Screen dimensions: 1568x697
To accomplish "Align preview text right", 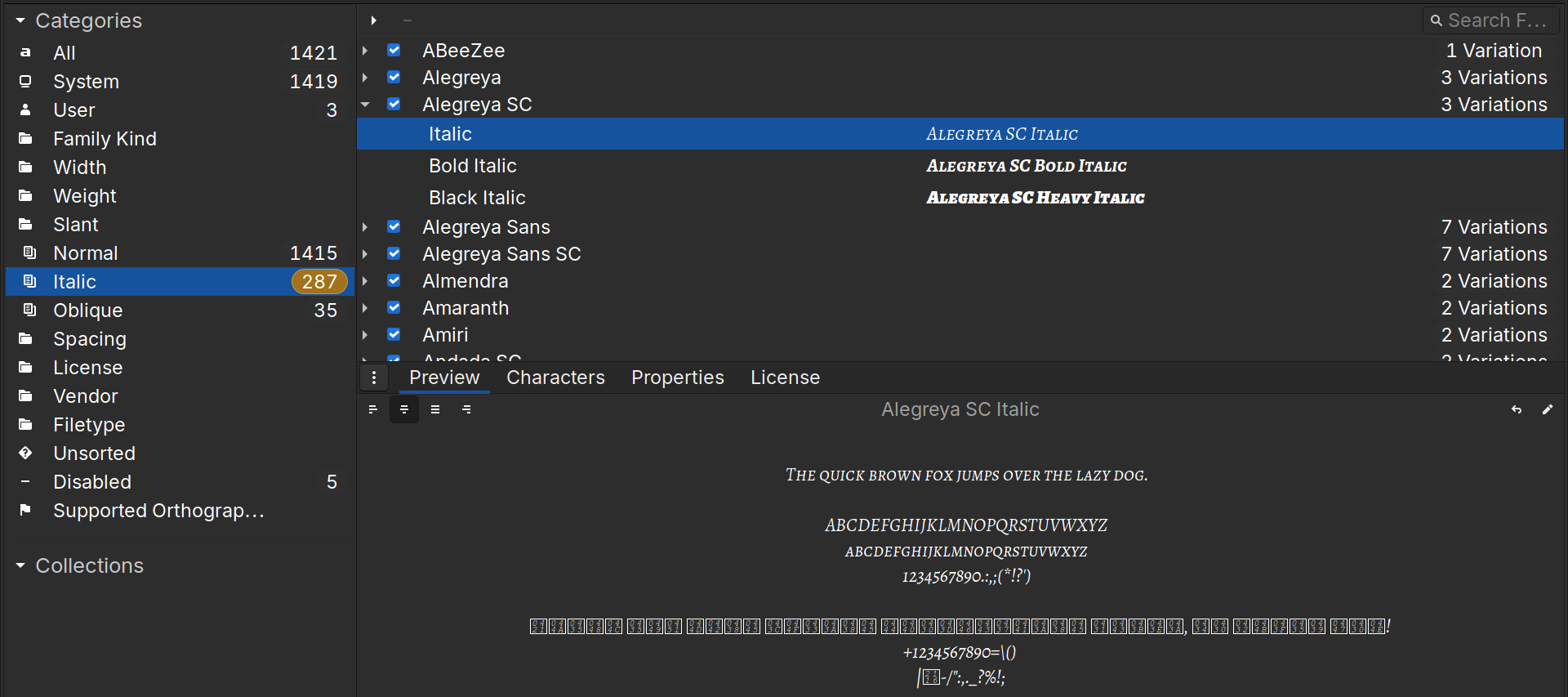I will tap(466, 409).
